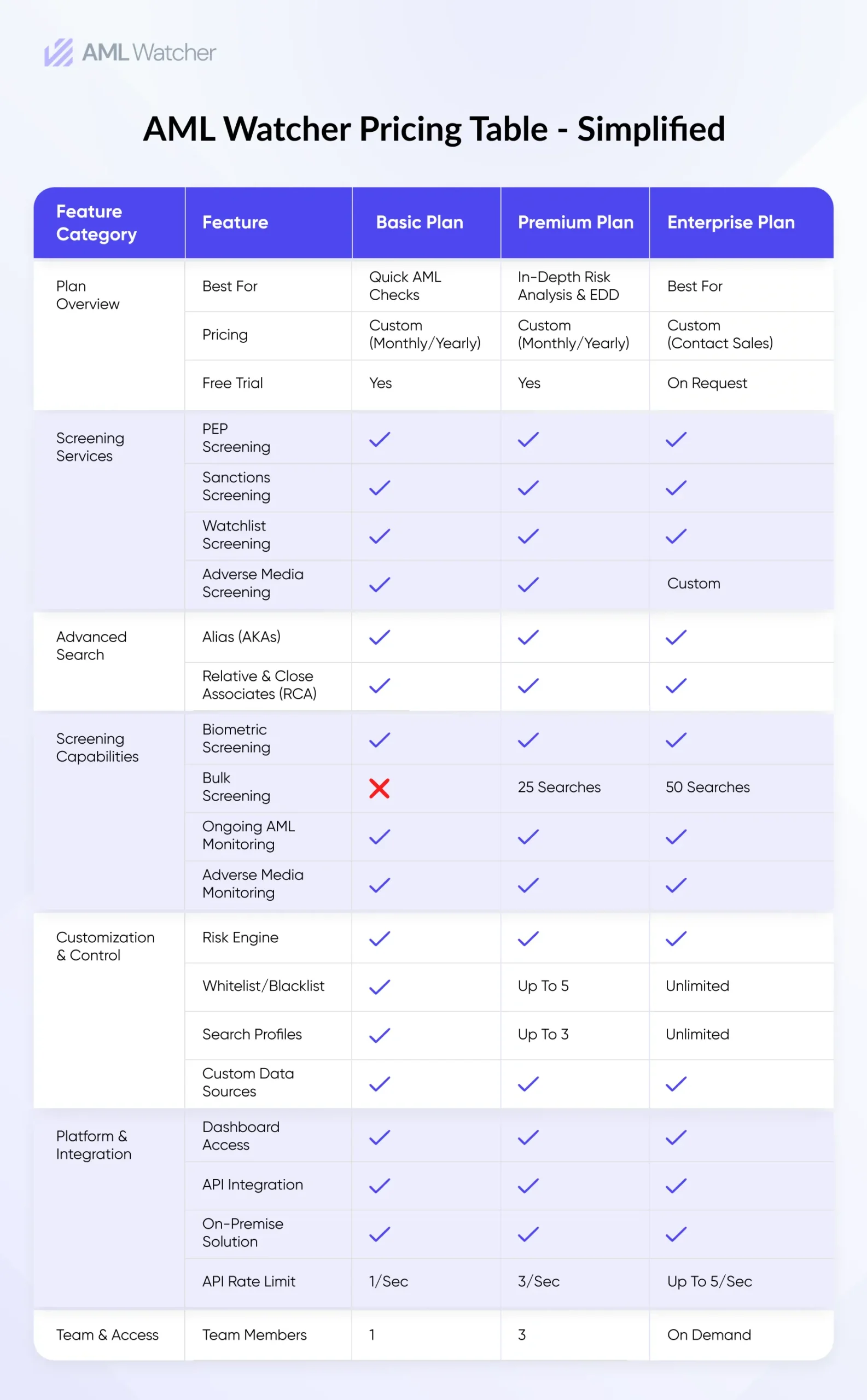Click the "On Request" free trial cell
The height and width of the screenshot is (1400, 867).
(x=706, y=383)
